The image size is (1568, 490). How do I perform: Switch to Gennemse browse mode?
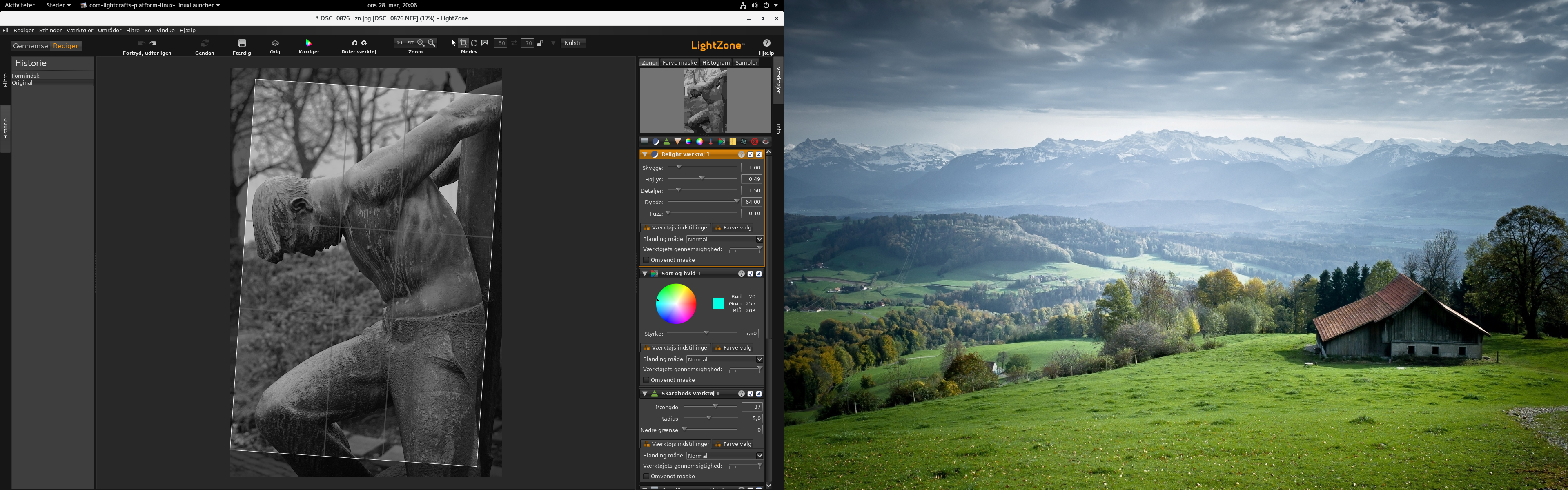tap(31, 46)
